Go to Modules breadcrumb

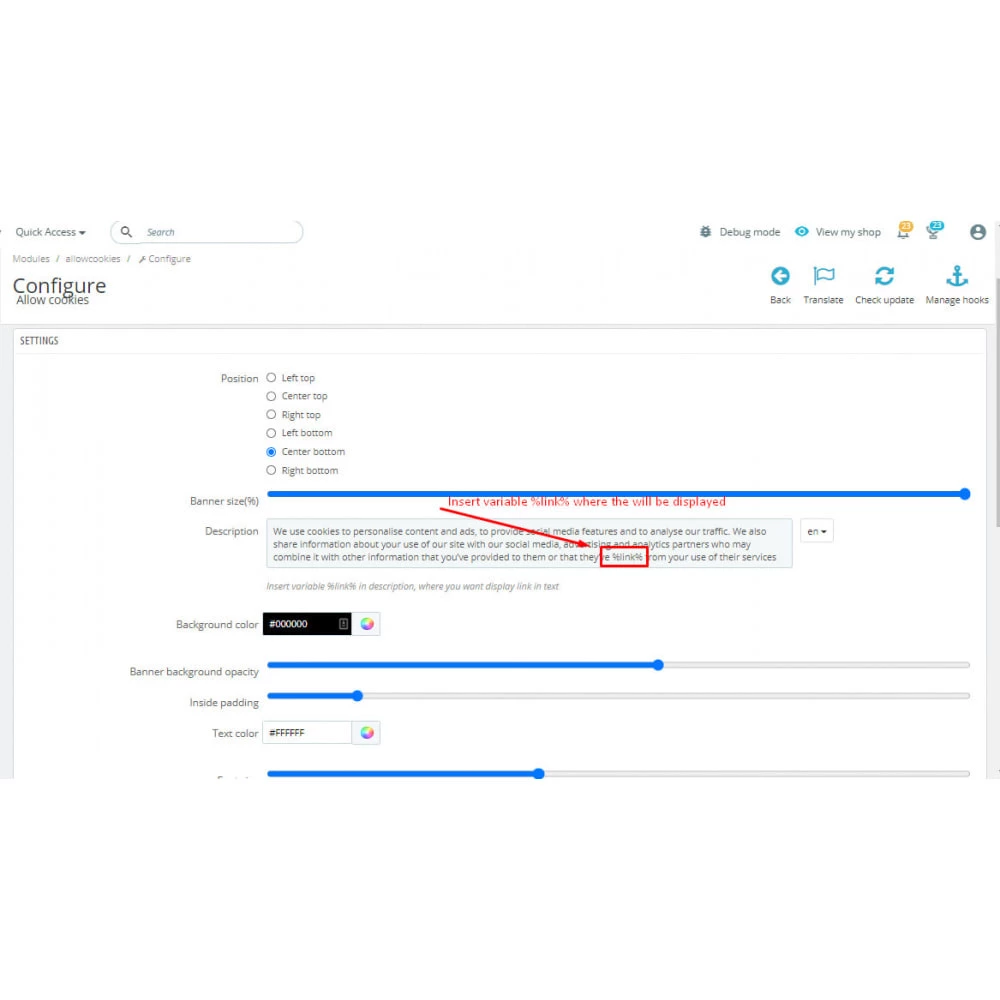[x=31, y=259]
